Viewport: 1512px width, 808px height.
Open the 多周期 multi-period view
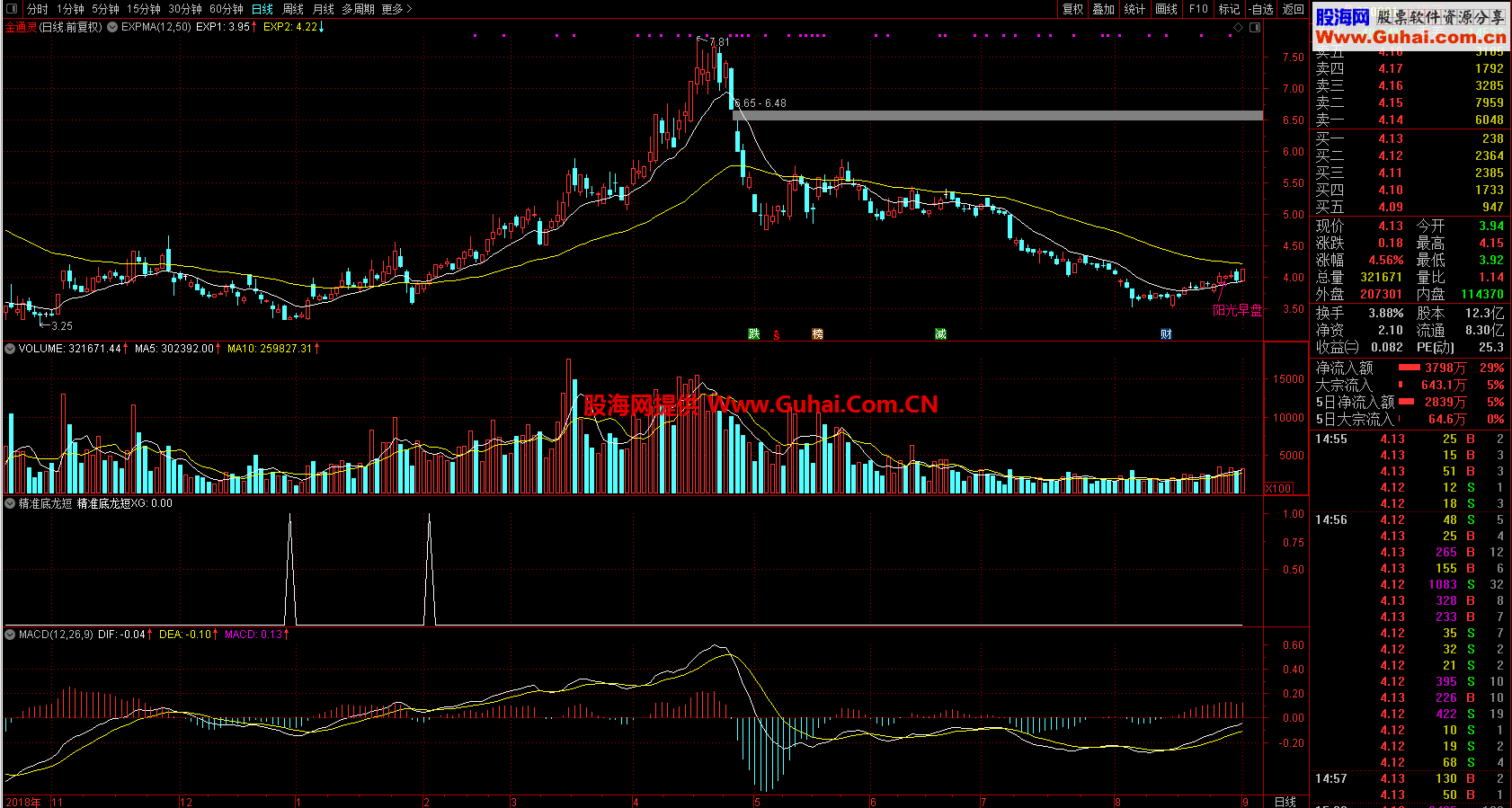coord(359,9)
